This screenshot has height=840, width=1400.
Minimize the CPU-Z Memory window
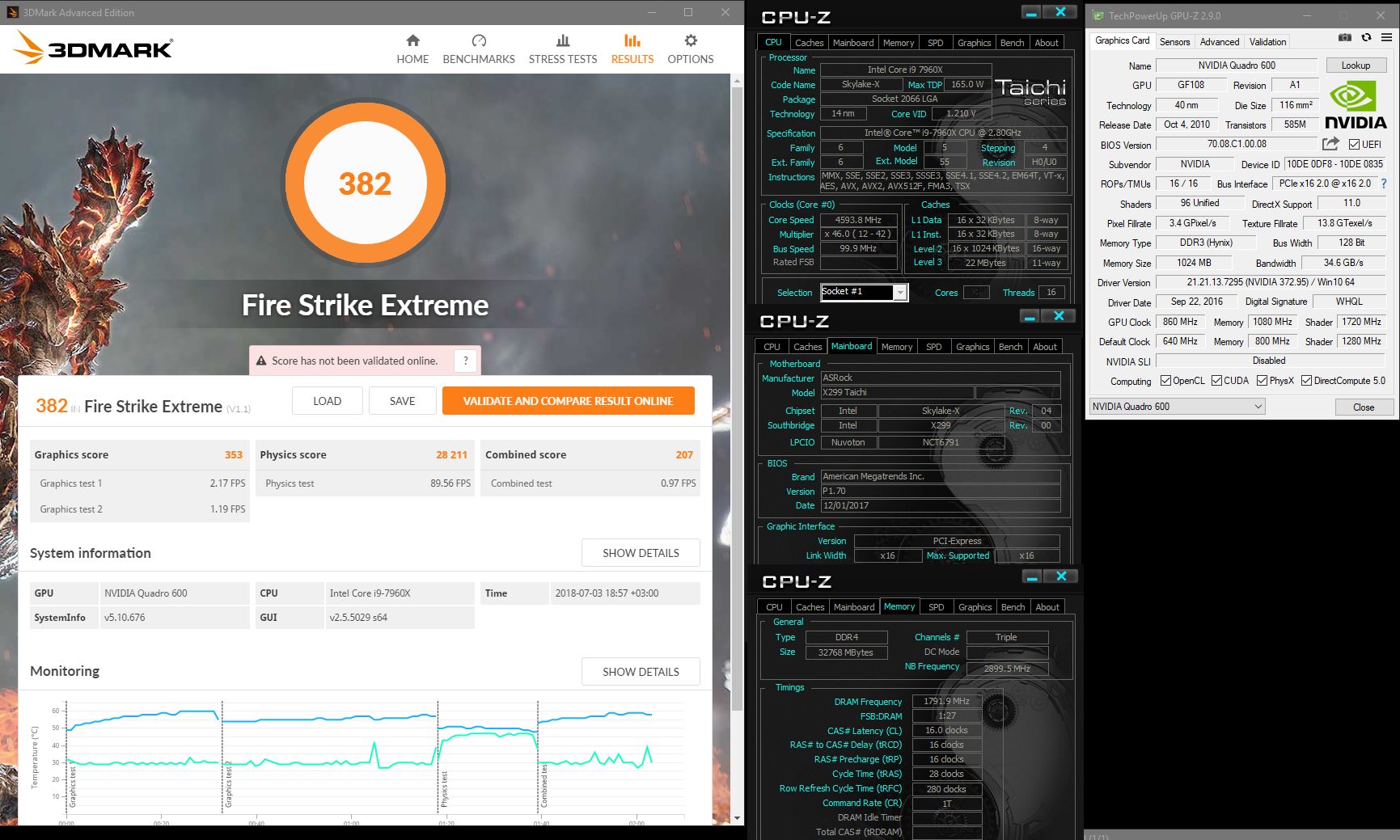1031,576
